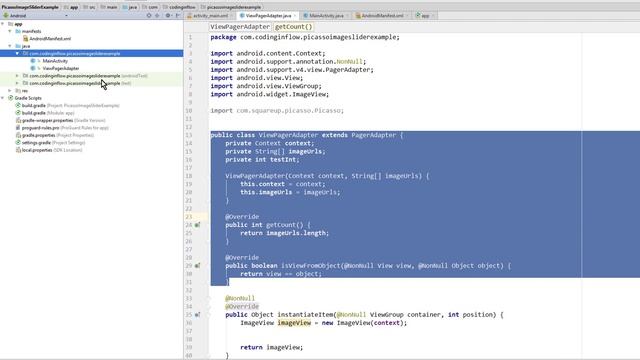Click the app breadcrumb in navigation bar
The height and width of the screenshot is (360, 640).
71,7
